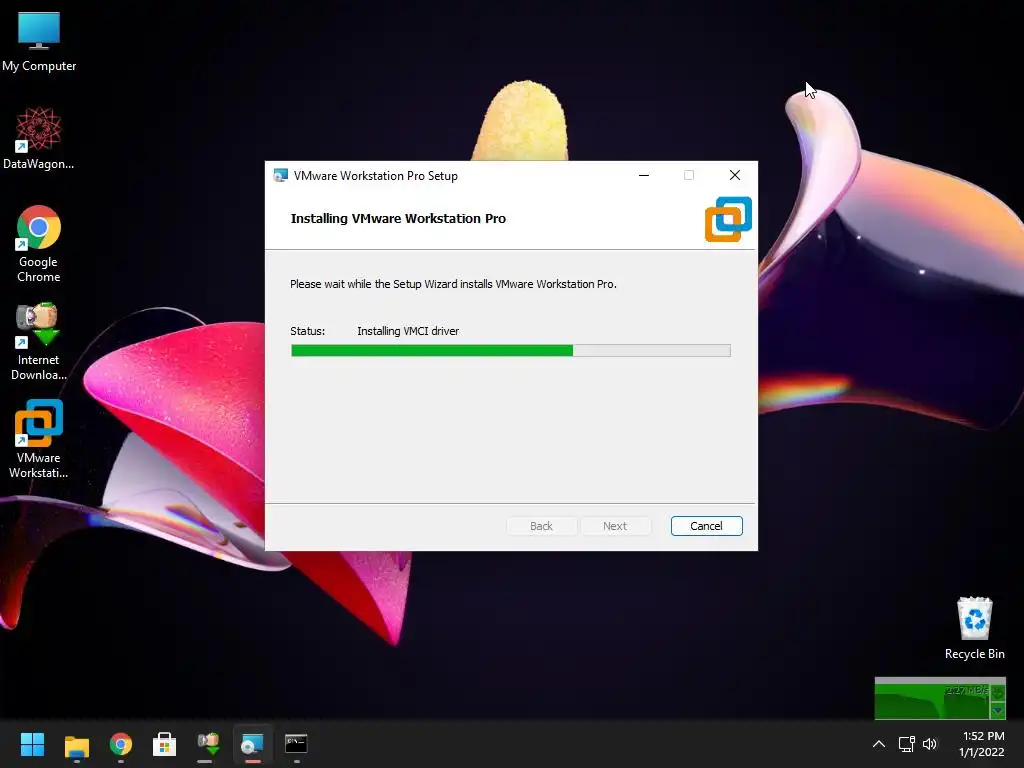Minimize the VMware Workstation Pro Setup window
Image resolution: width=1024 pixels, height=768 pixels.
pos(644,175)
